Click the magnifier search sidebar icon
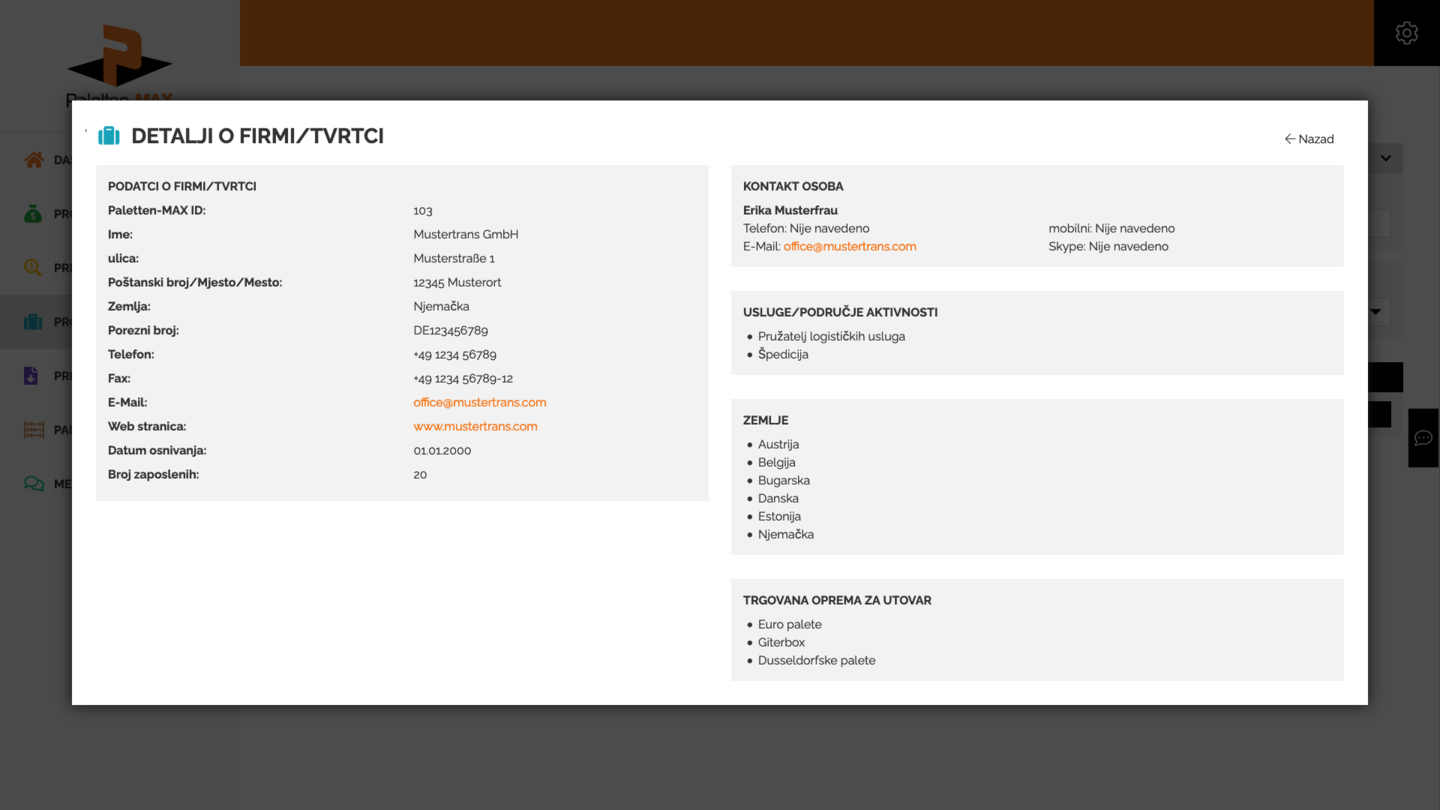This screenshot has height=810, width=1440. tap(34, 268)
